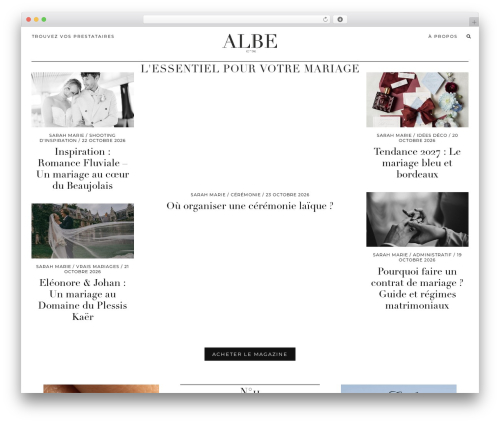Reload page with browser refresh icon
The height and width of the screenshot is (423, 500).
click(325, 20)
